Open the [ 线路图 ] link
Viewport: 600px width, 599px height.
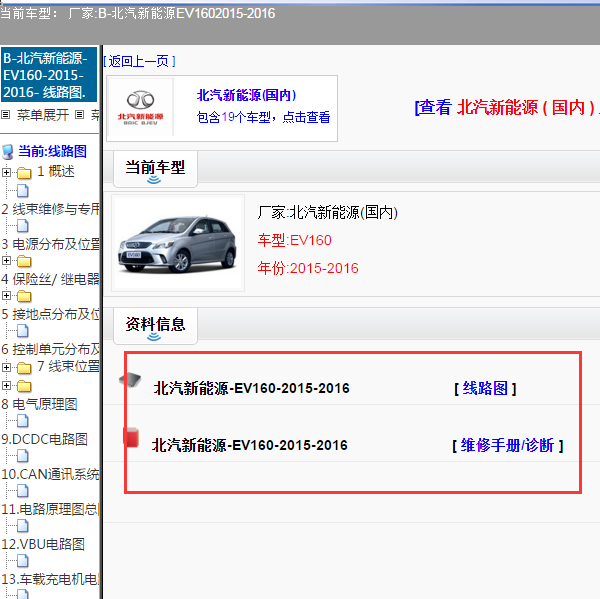coord(485,388)
